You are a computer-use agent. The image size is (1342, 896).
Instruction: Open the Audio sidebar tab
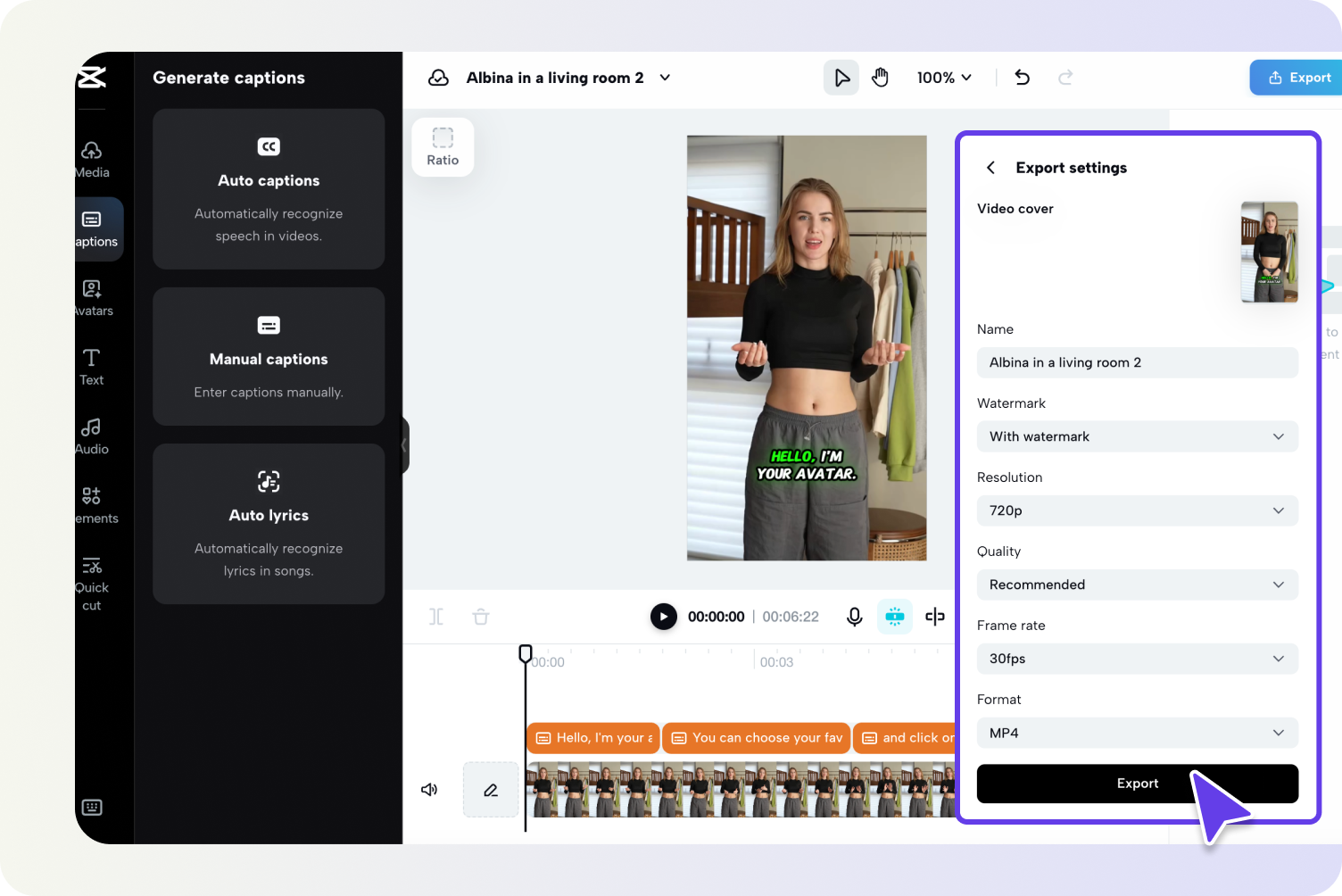[92, 437]
